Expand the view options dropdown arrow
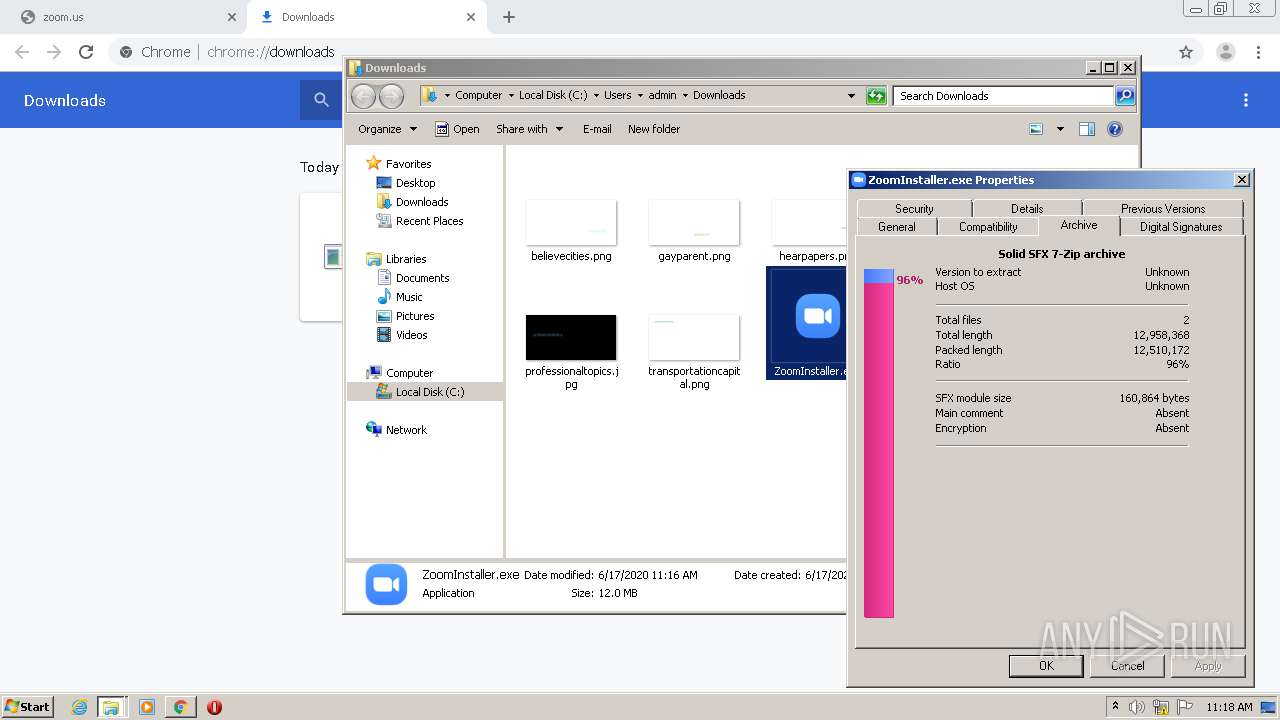Image resolution: width=1280 pixels, height=720 pixels. pyautogui.click(x=1060, y=129)
